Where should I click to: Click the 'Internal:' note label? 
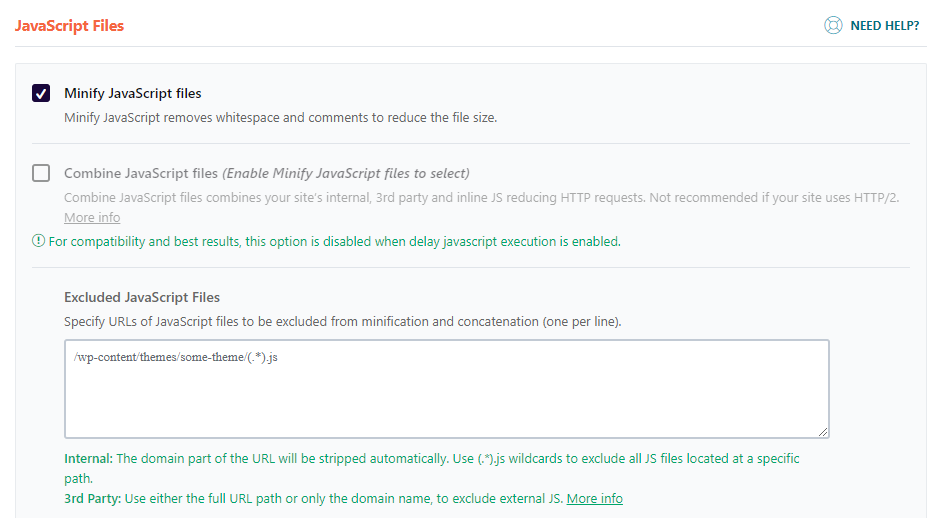coord(88,459)
